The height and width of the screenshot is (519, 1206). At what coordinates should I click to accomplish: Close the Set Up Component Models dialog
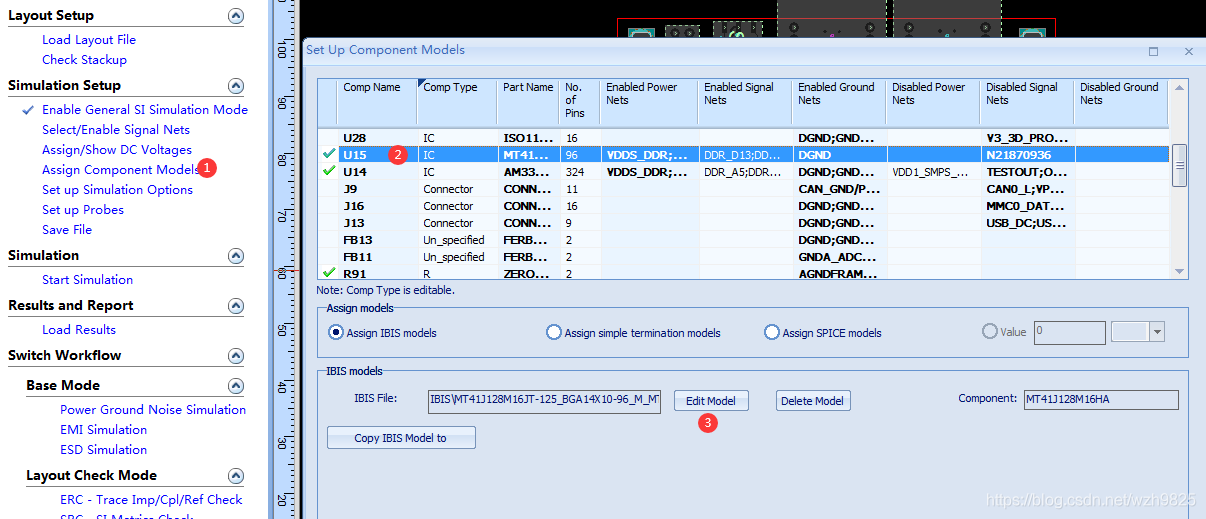[x=1188, y=51]
